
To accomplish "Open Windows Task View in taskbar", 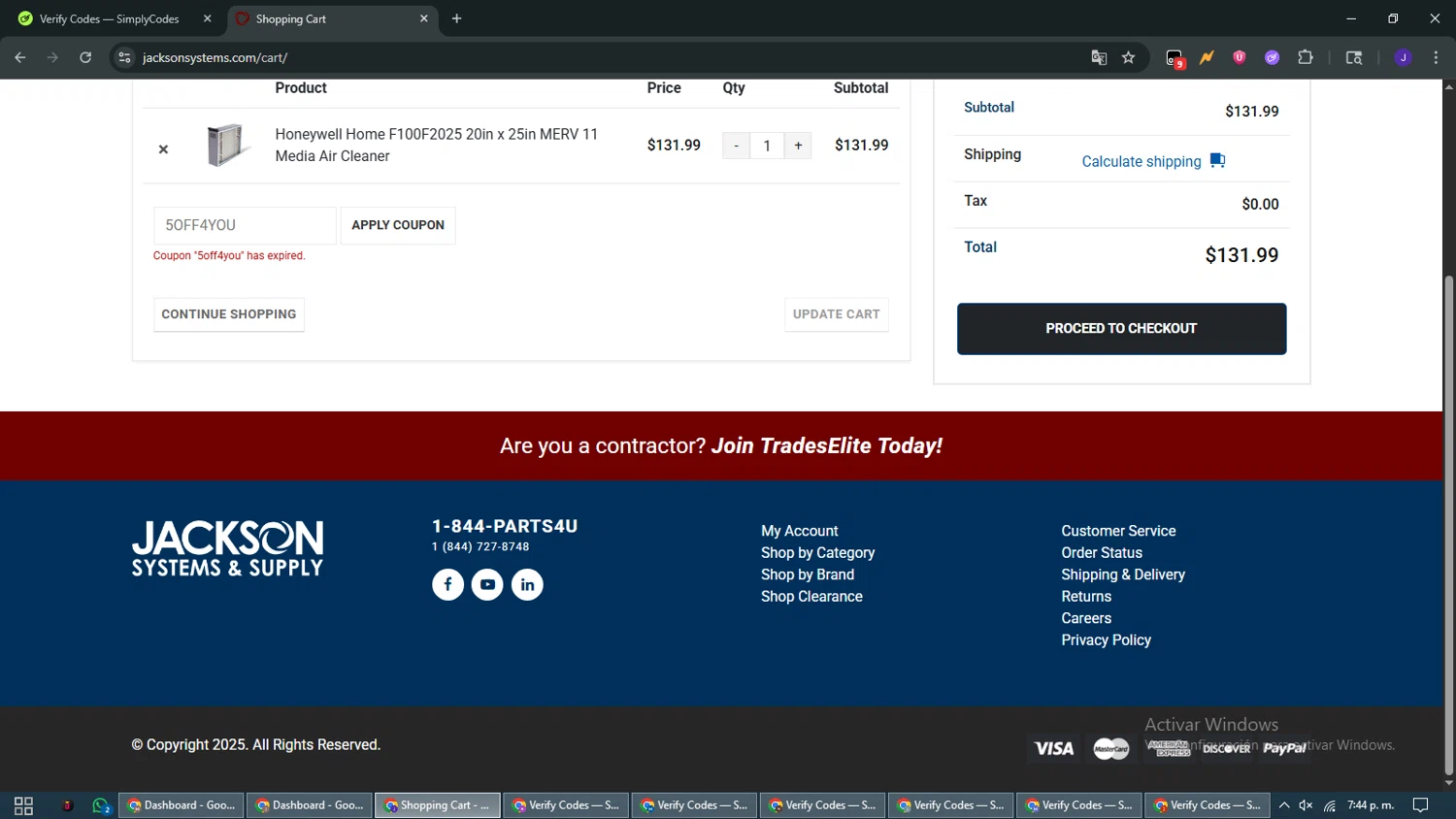I will (x=23, y=805).
